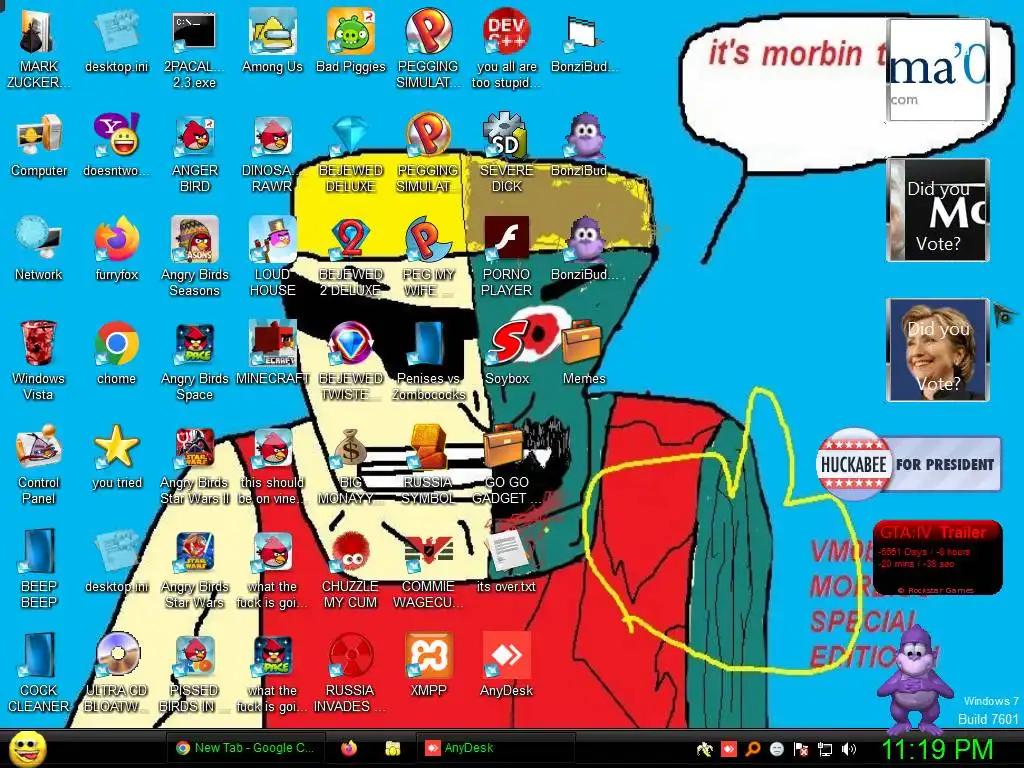Switch to New Tab - Google Chrome taskbar button

click(x=245, y=748)
